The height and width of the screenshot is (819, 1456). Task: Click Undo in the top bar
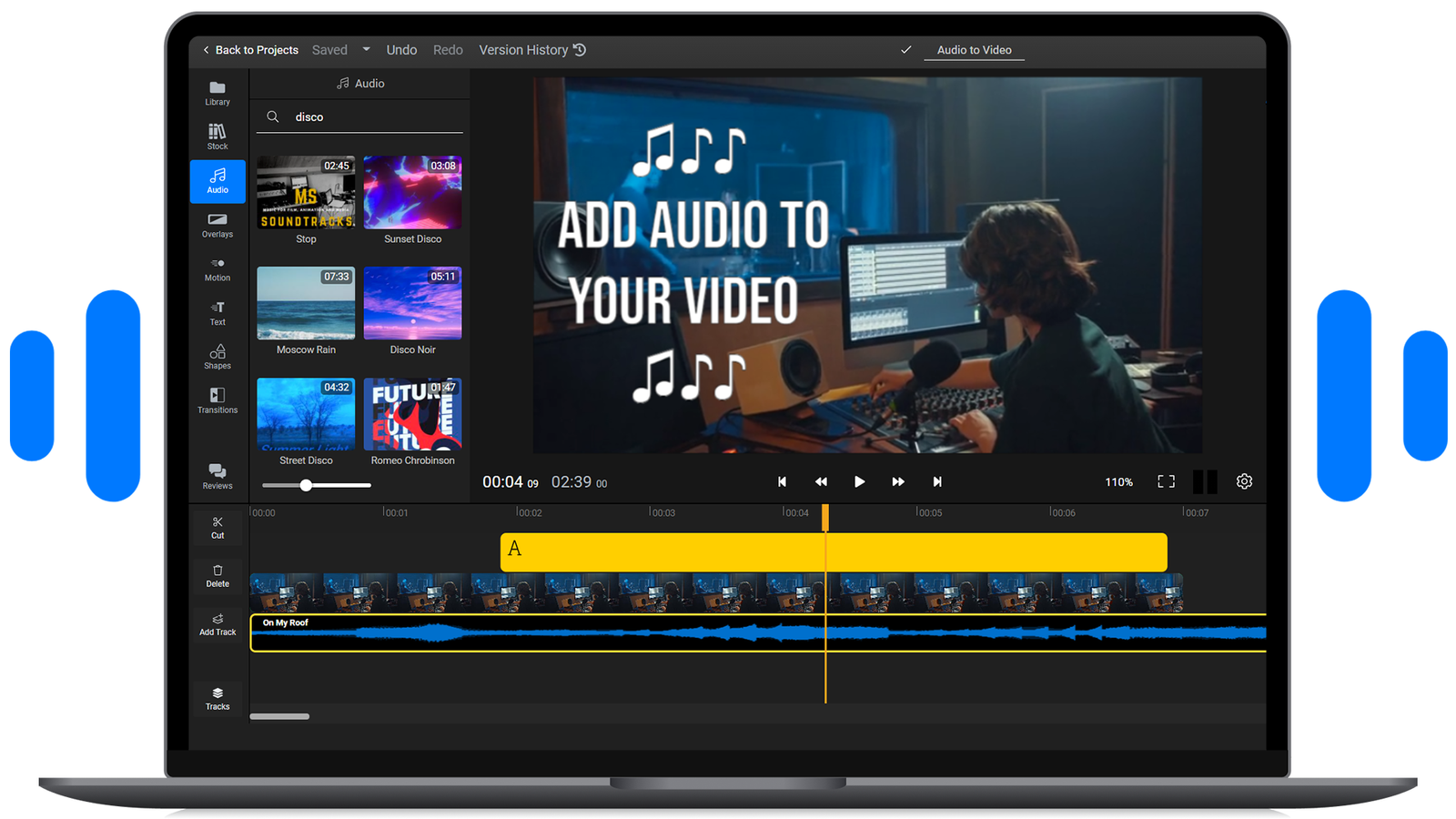click(401, 49)
